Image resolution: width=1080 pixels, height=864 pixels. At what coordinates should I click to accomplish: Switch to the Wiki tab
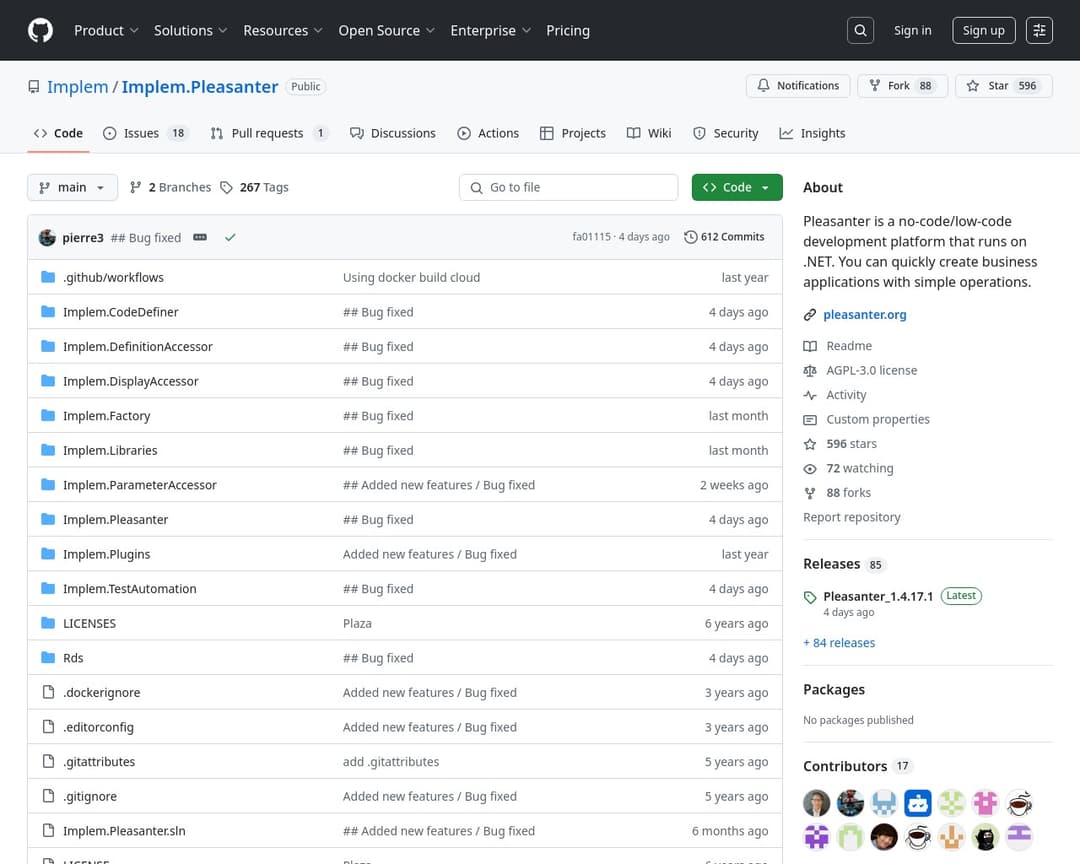point(649,133)
